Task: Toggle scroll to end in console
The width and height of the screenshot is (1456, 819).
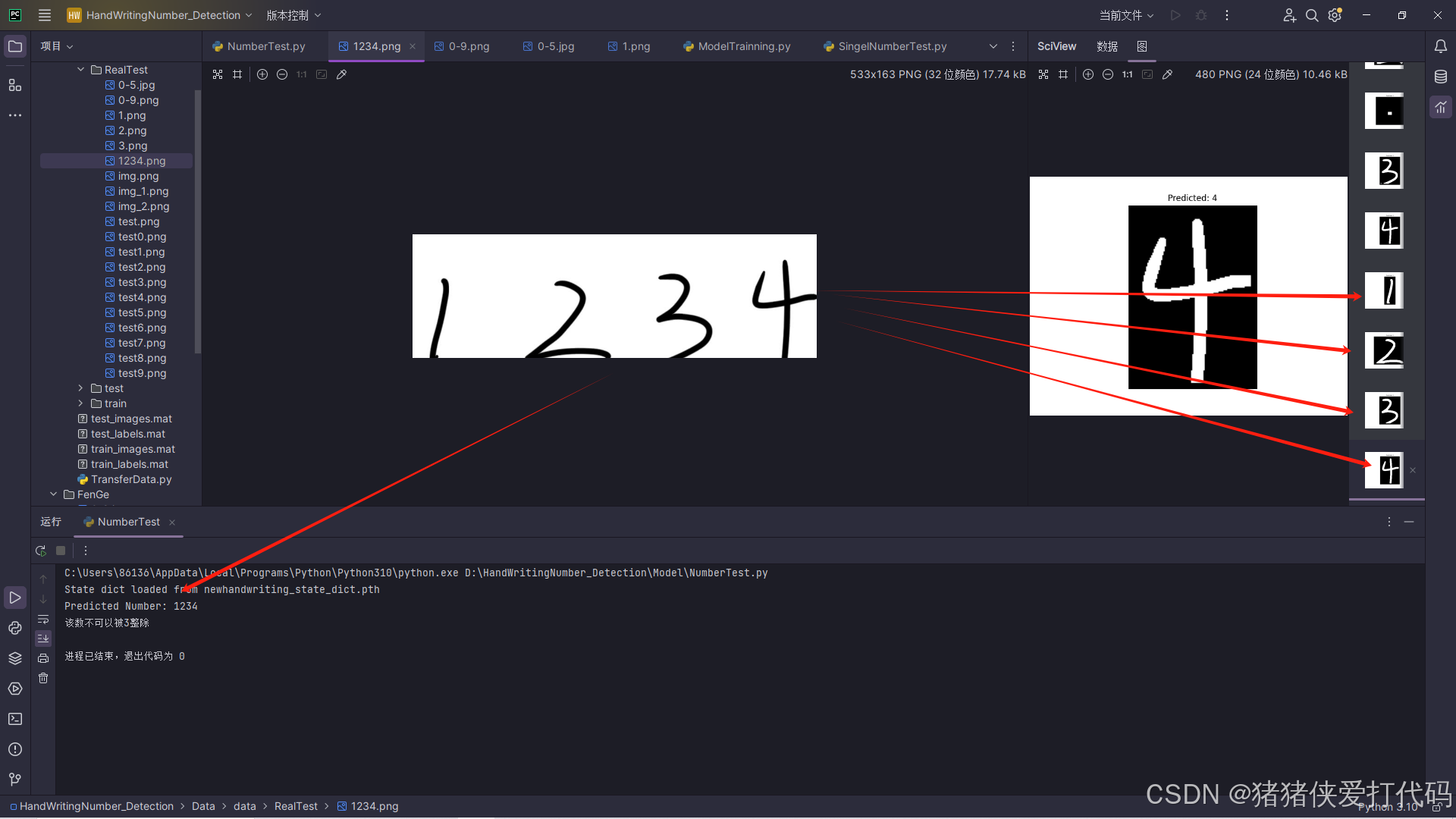Action: coord(43,639)
